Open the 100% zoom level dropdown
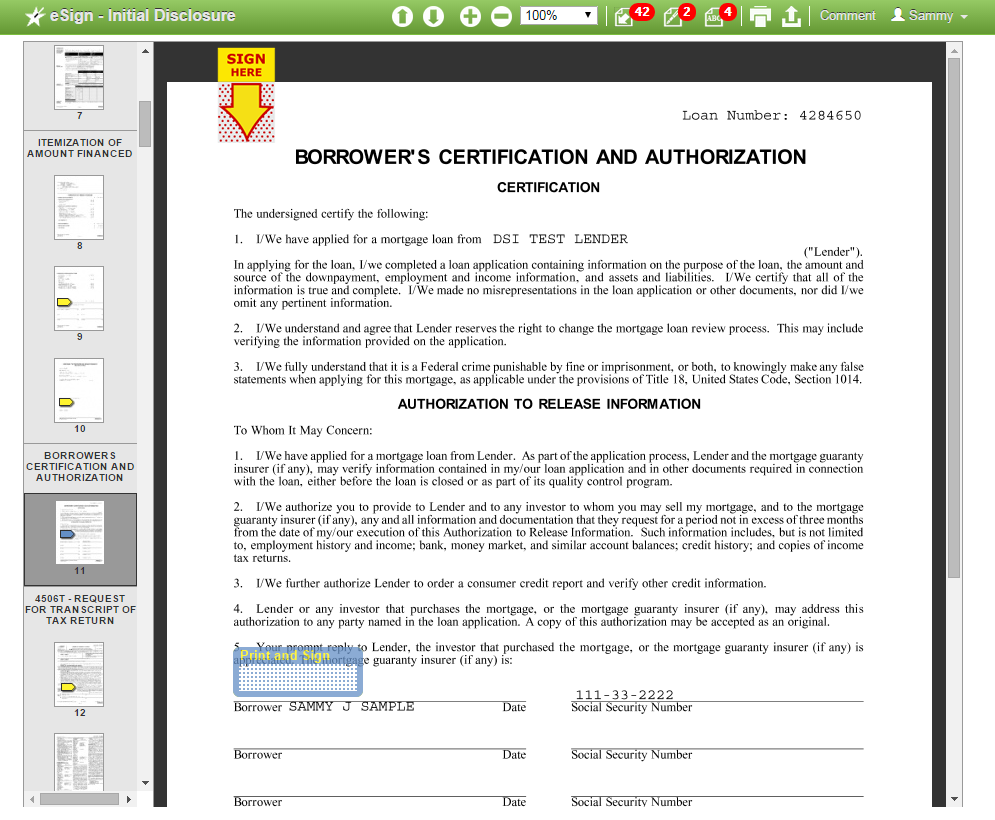Viewport: 995px width, 820px height. (x=558, y=15)
